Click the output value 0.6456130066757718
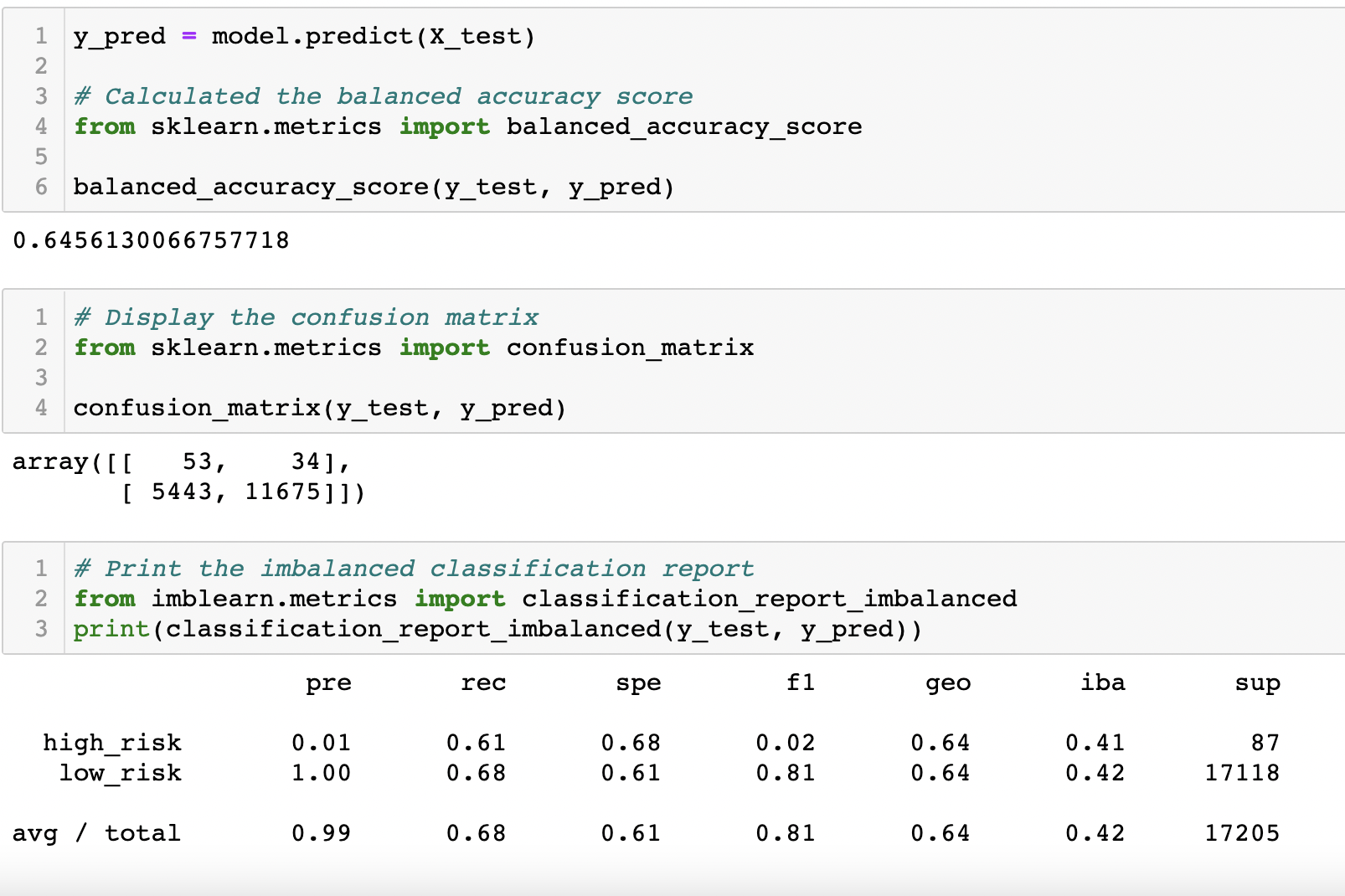 pyautogui.click(x=152, y=241)
